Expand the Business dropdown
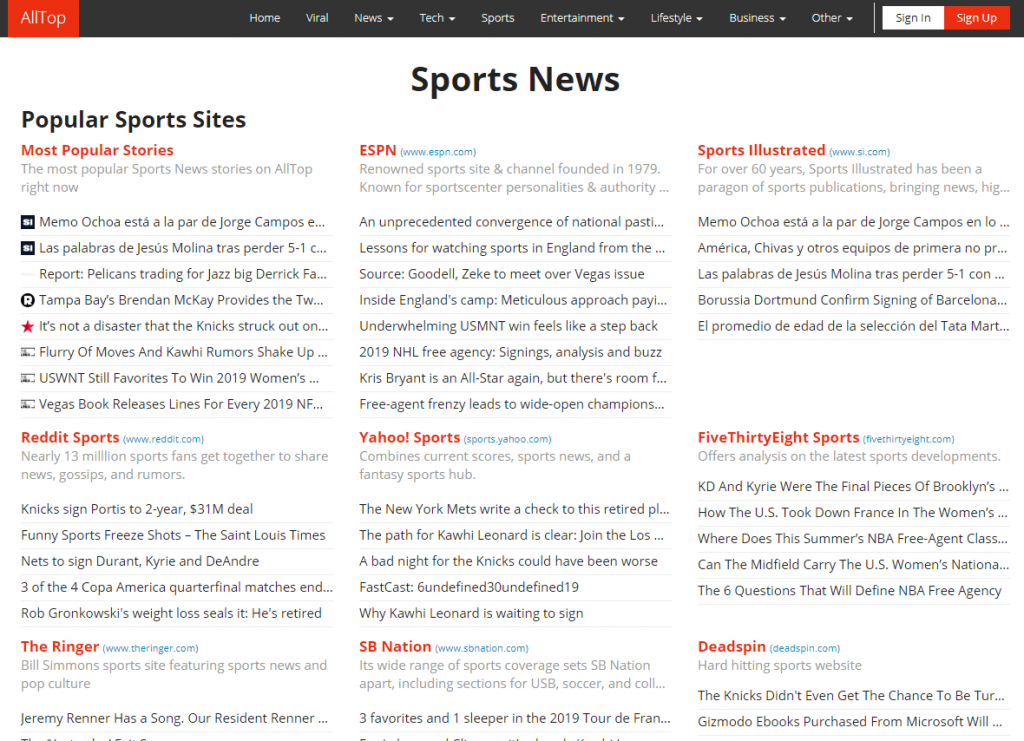 [x=757, y=18]
